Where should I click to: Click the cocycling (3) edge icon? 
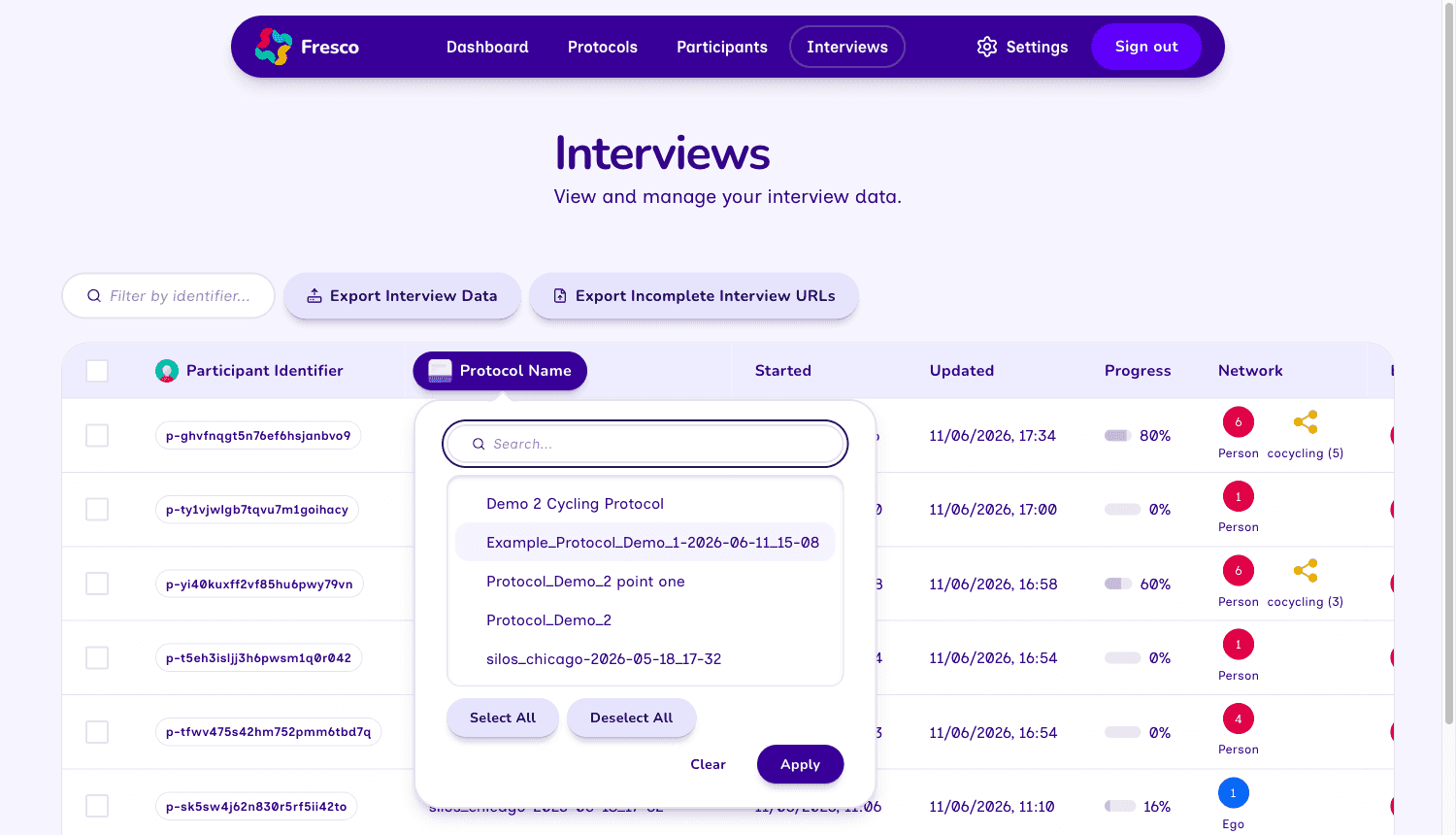1306,571
